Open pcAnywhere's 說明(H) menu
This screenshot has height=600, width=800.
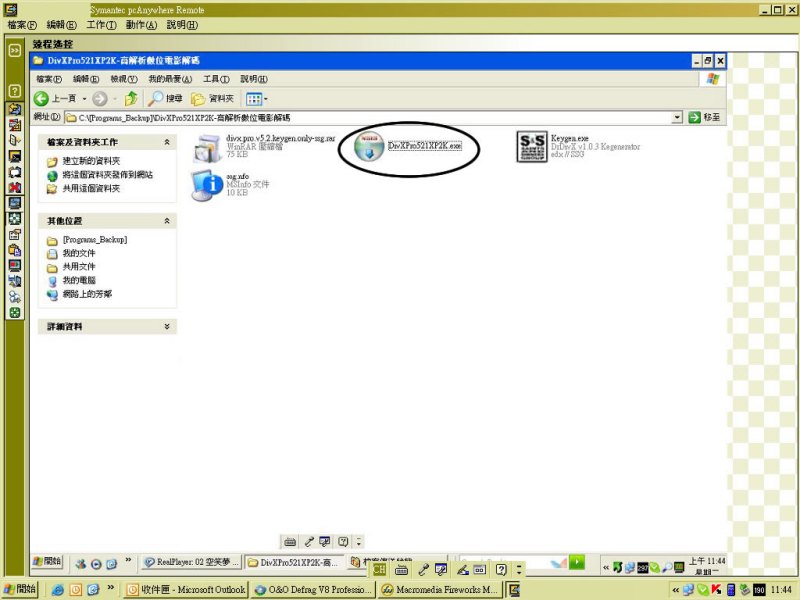click(182, 25)
